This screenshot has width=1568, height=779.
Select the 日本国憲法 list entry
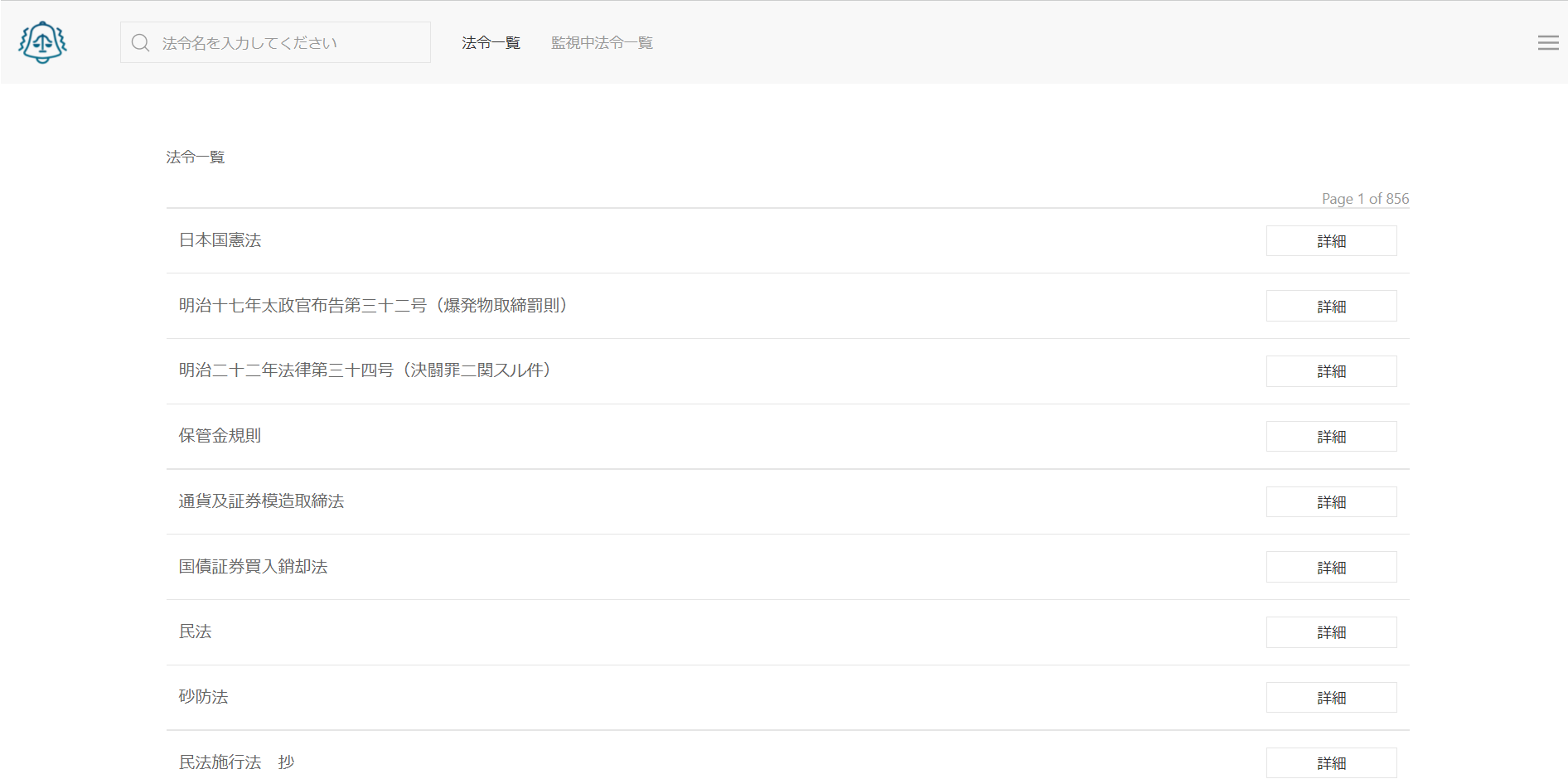point(220,240)
